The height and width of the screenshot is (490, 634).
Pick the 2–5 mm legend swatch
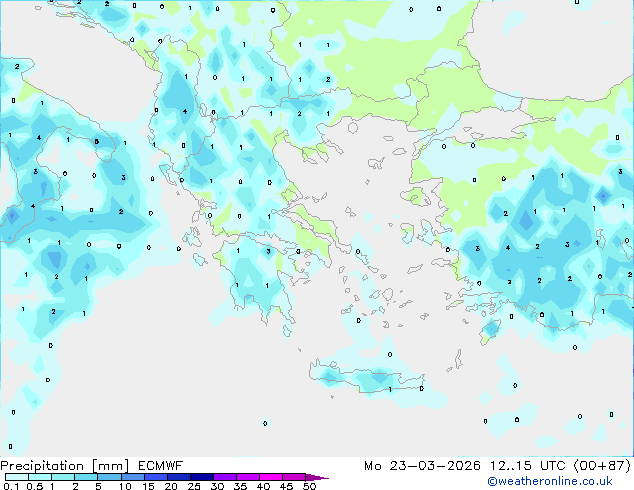coord(86,477)
